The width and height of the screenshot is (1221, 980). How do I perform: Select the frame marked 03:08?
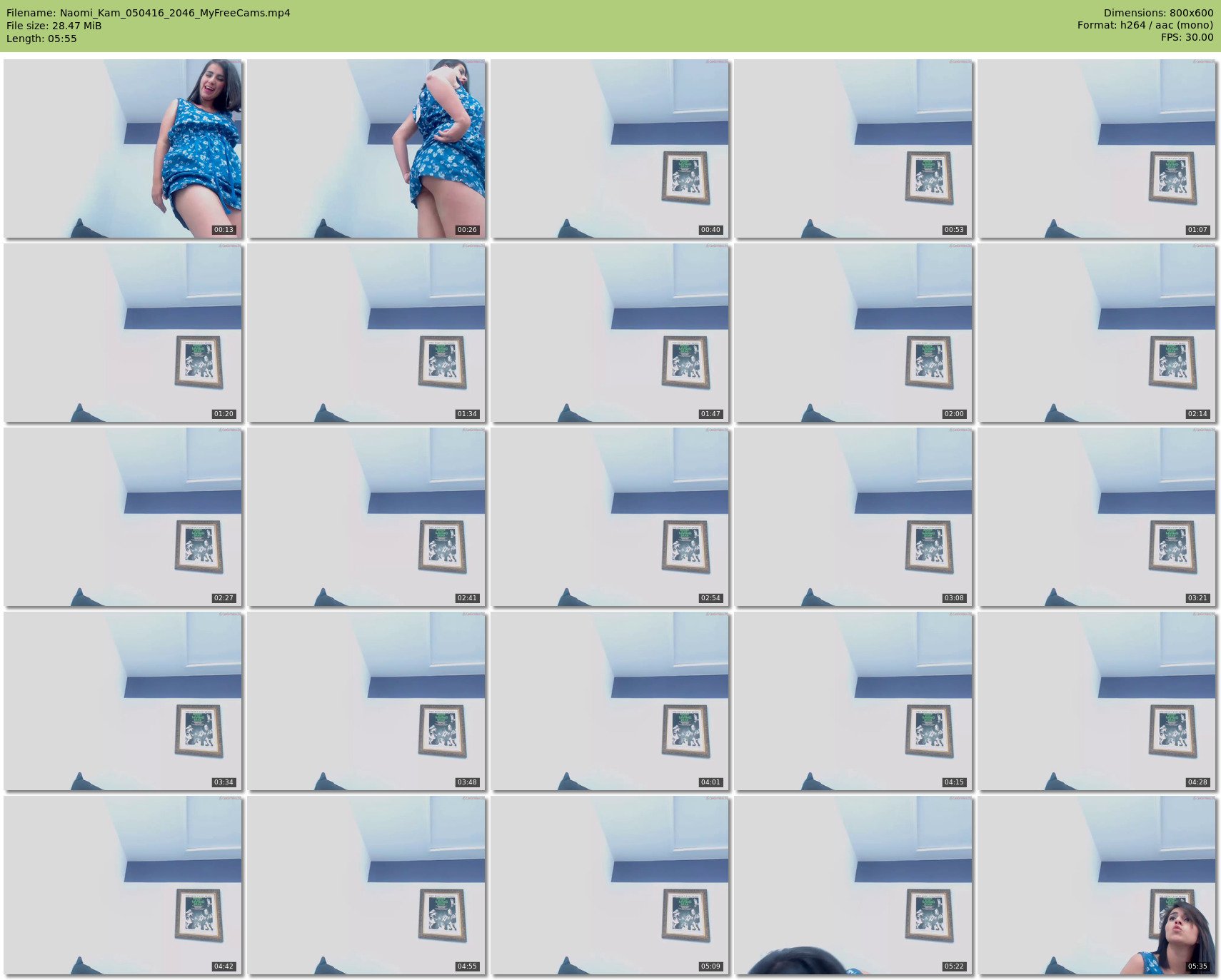pos(853,517)
